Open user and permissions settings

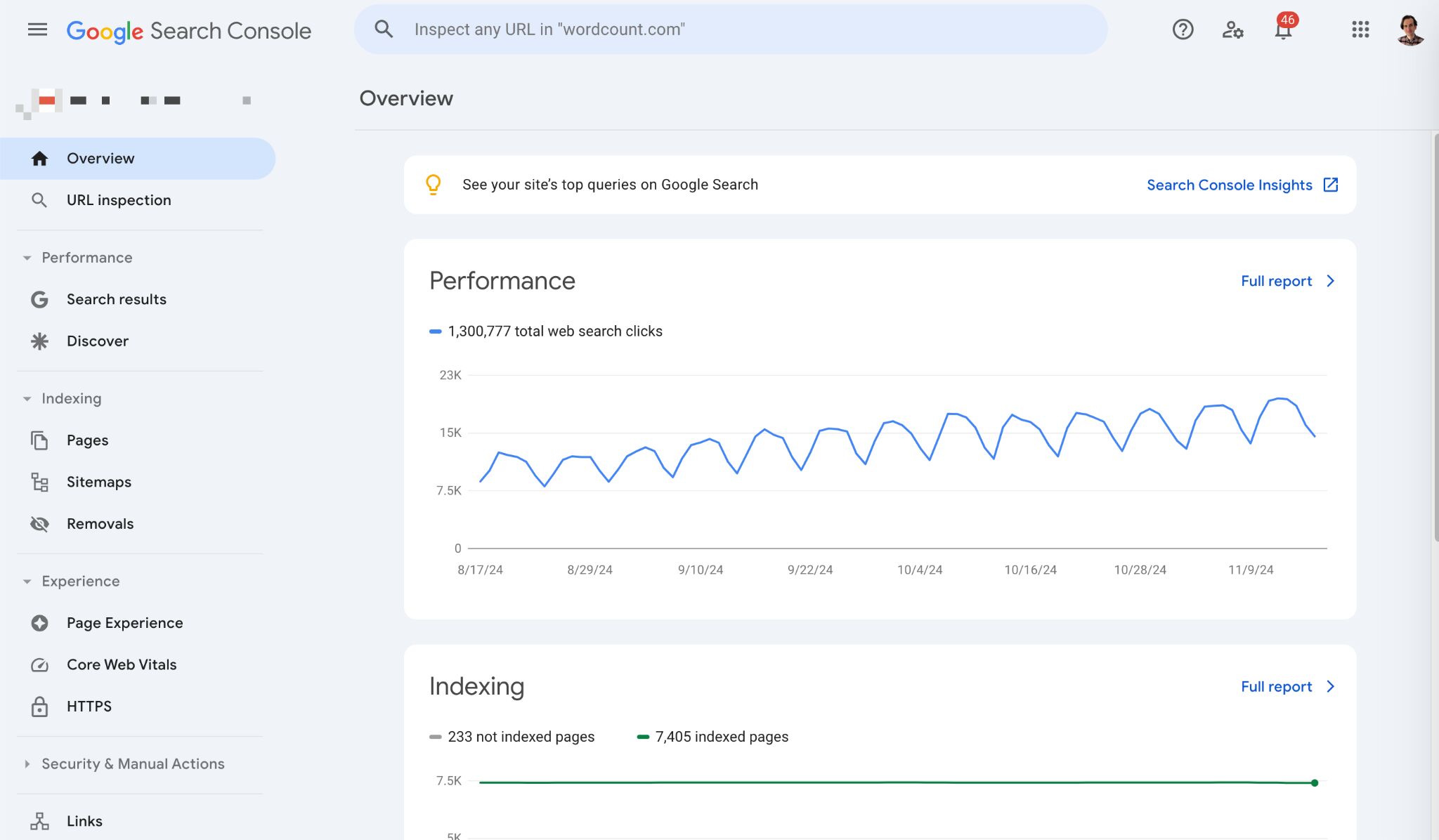coord(1233,29)
